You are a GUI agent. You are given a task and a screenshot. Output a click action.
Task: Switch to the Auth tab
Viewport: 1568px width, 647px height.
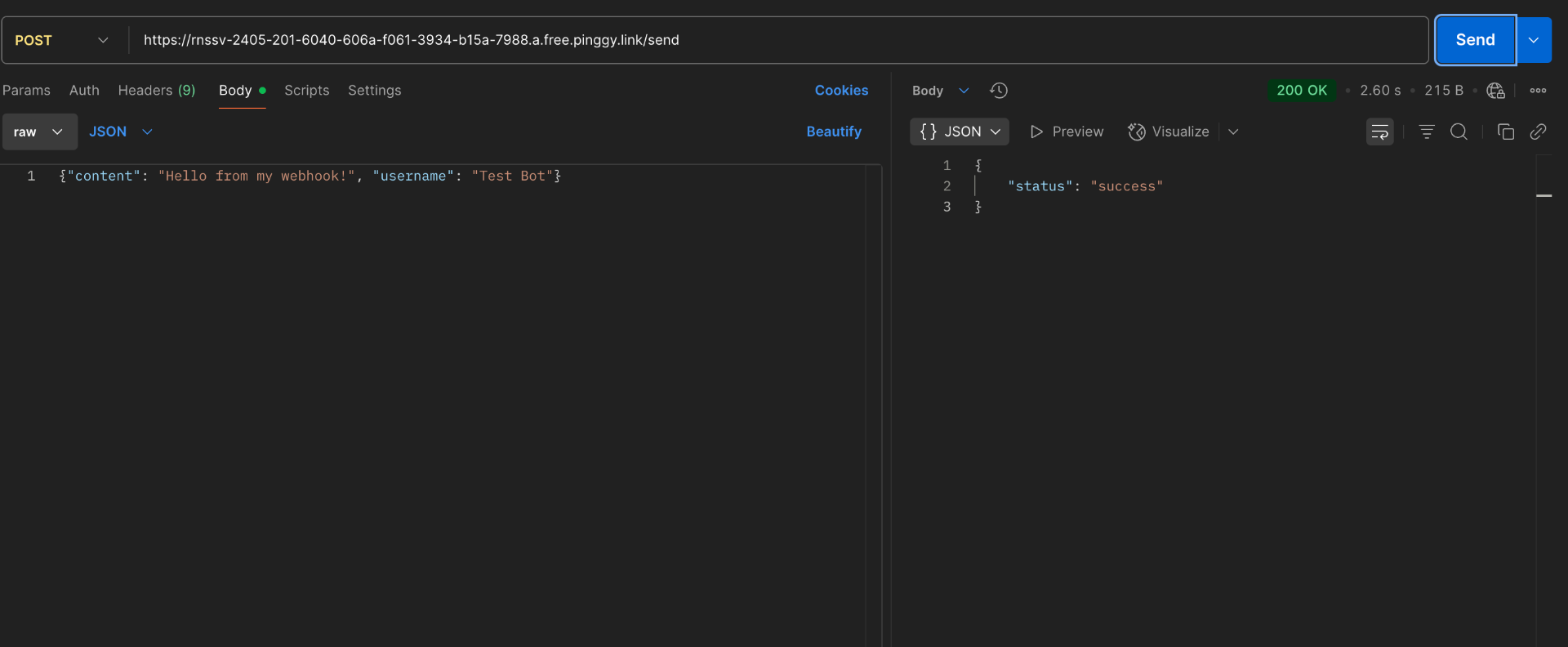point(84,91)
